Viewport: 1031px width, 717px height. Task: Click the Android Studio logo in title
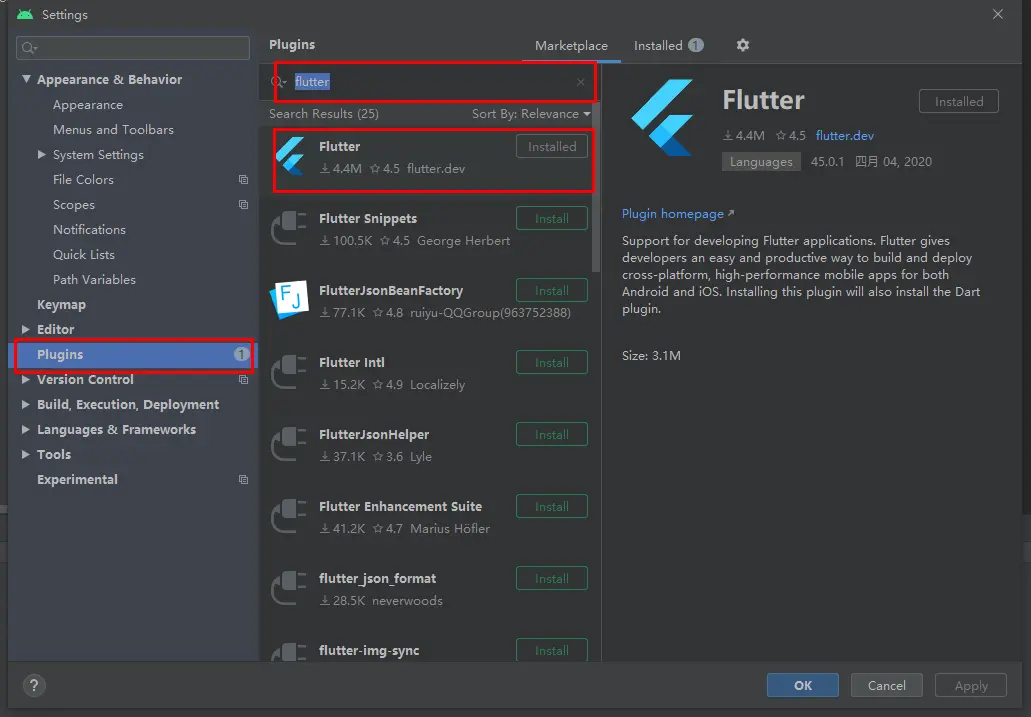pyautogui.click(x=25, y=14)
